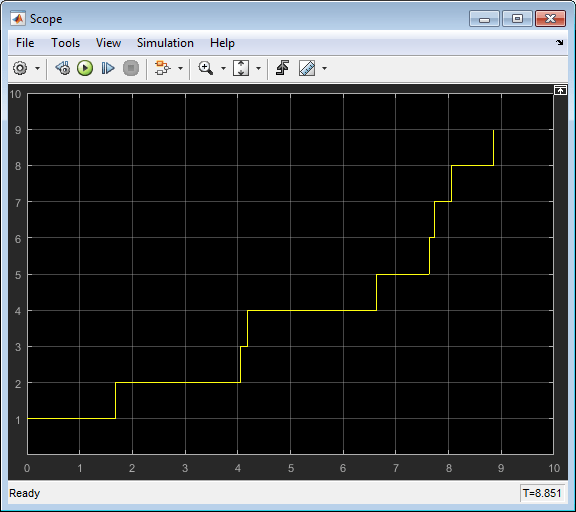The image size is (576, 512).
Task: Click the Scale Y-Axis Limits icon
Action: pos(241,68)
